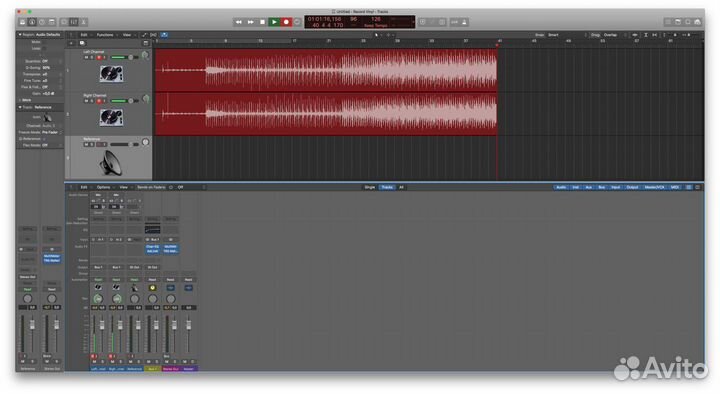Click the yellow icon on the Bus 1 mixer strip

pyautogui.click(x=152, y=288)
